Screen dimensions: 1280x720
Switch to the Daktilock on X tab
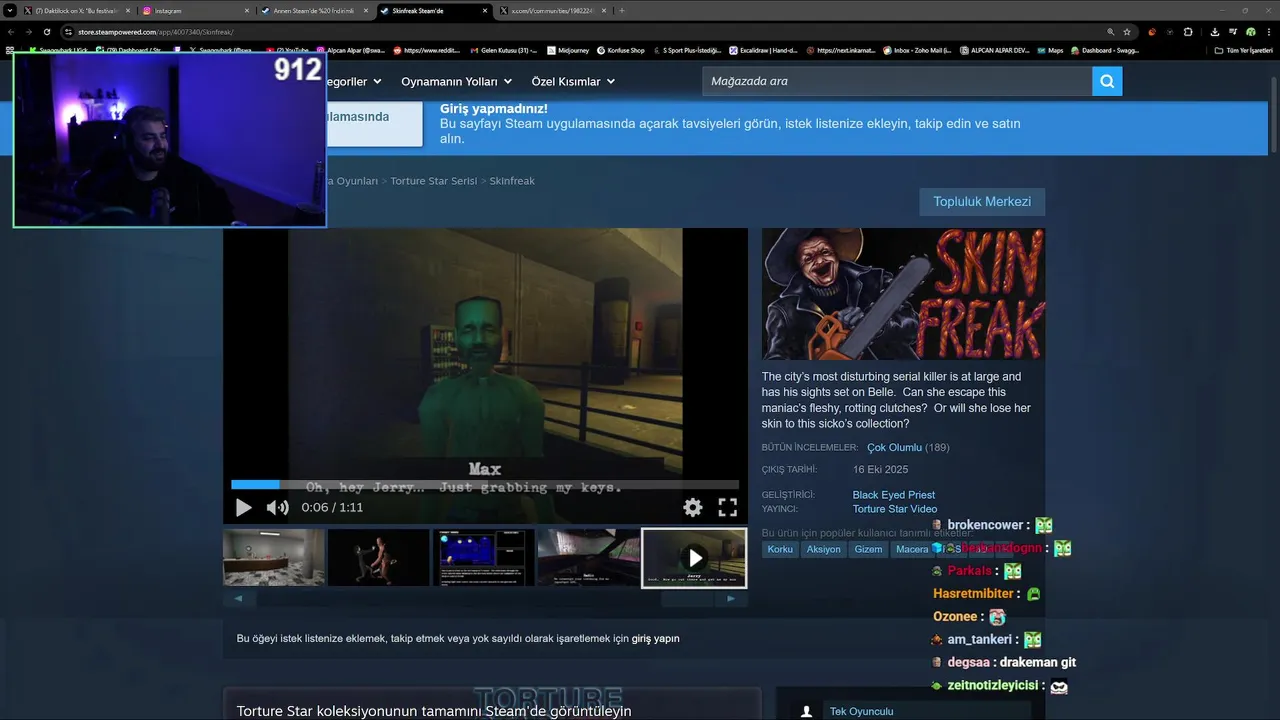tap(75, 10)
